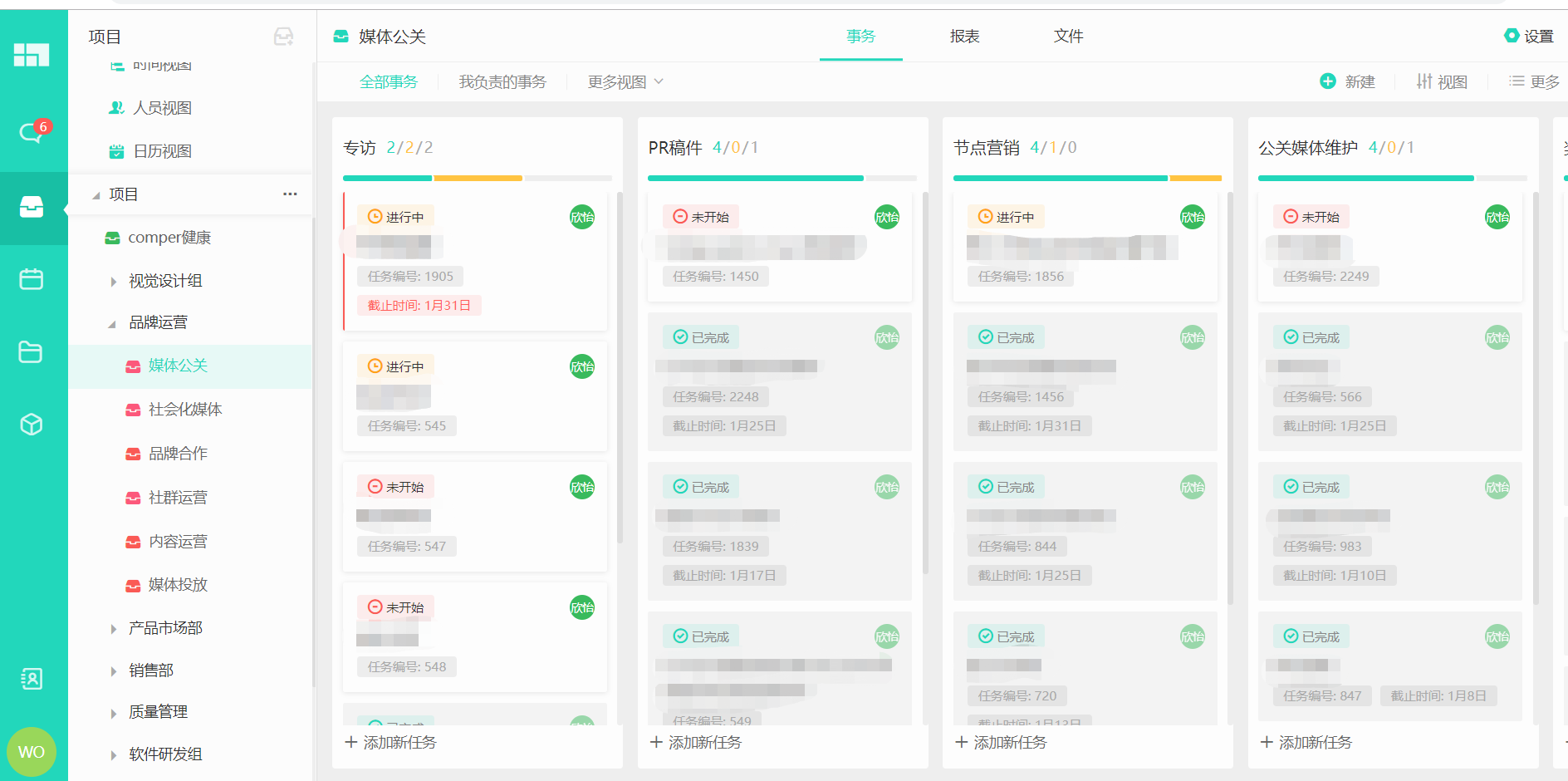Open the three-dot menu beside 项目

pos(290,194)
